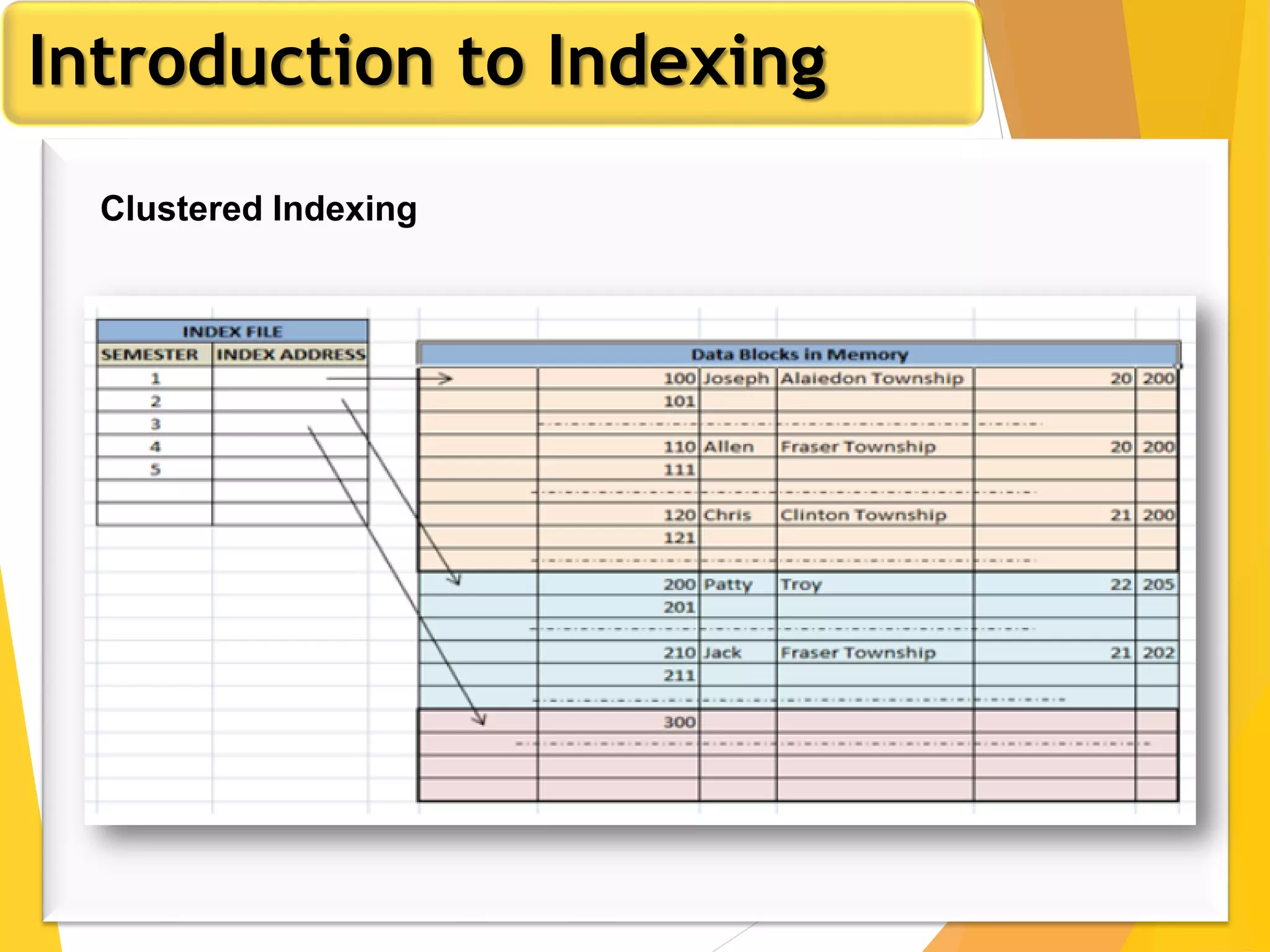Click age value 21 in Chris's row
The width and height of the screenshot is (1270, 952).
pos(1054,515)
